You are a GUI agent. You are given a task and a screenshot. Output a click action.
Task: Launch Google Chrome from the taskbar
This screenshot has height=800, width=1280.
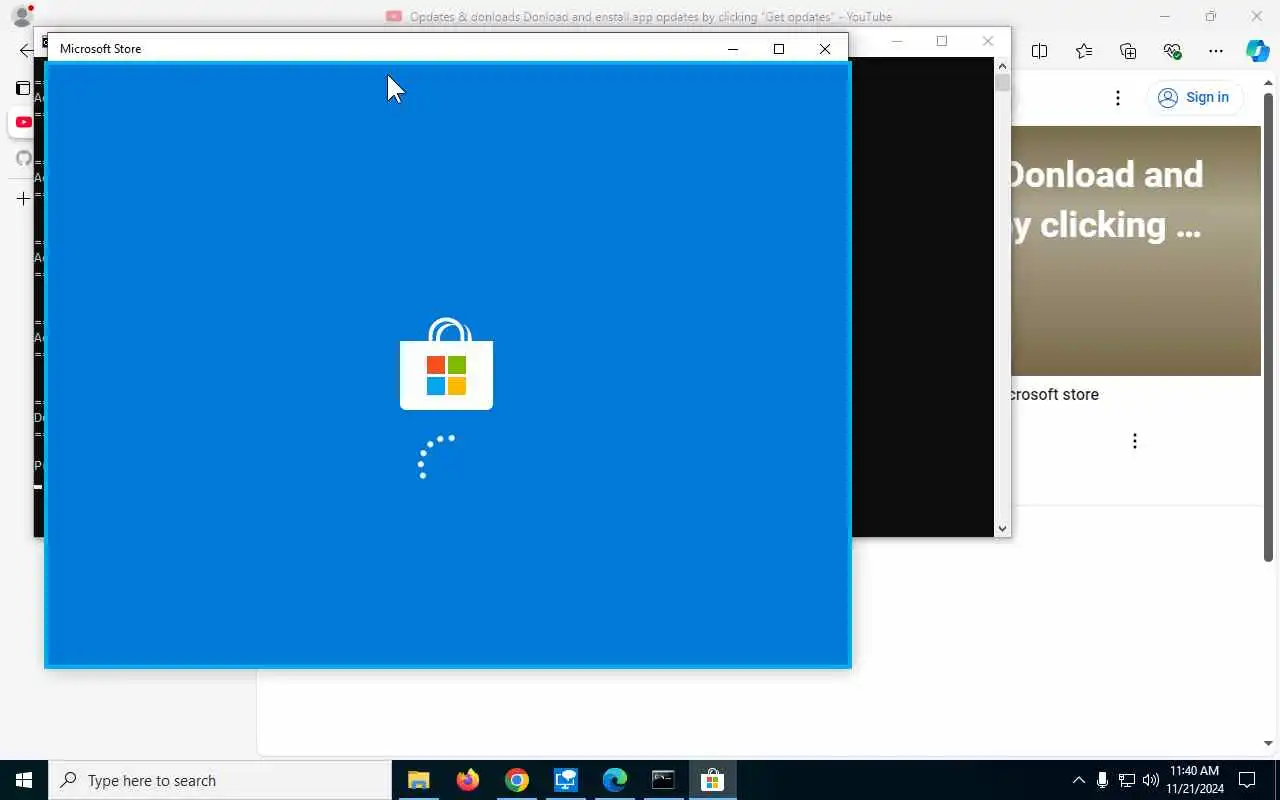516,780
